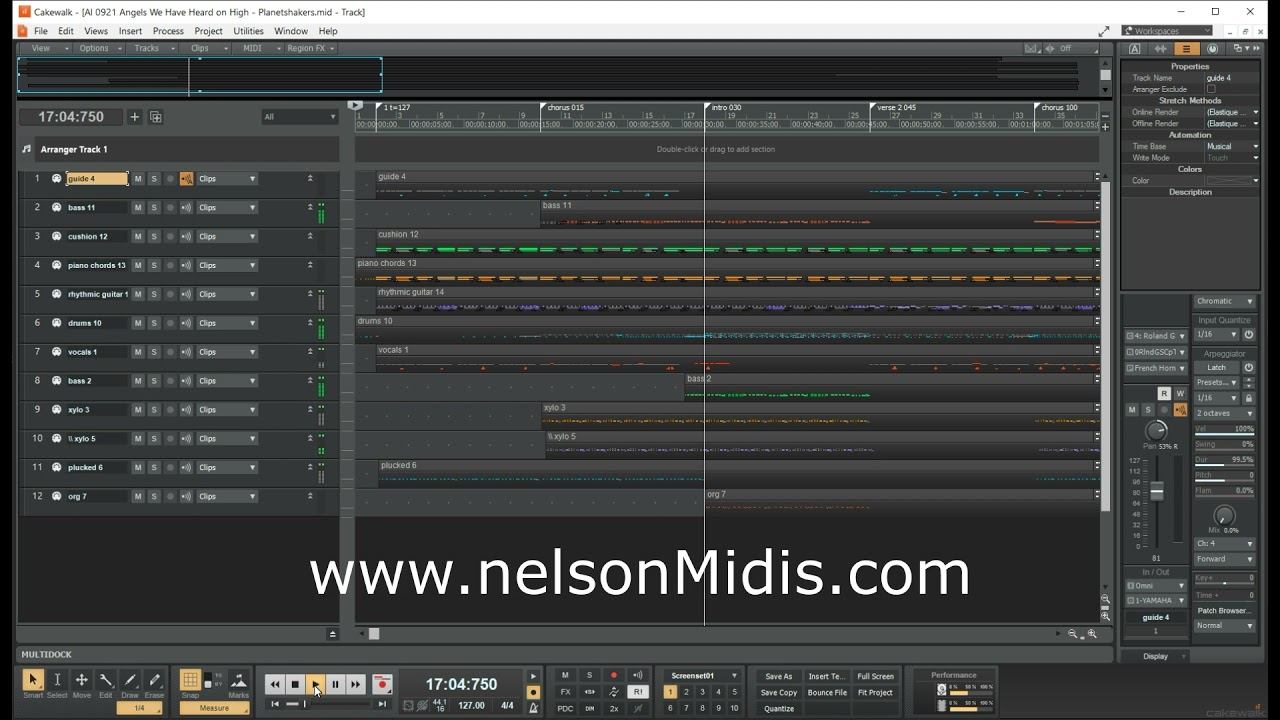Enable the Input Quantize power button
Viewport: 1280px width, 720px height.
(x=1249, y=335)
